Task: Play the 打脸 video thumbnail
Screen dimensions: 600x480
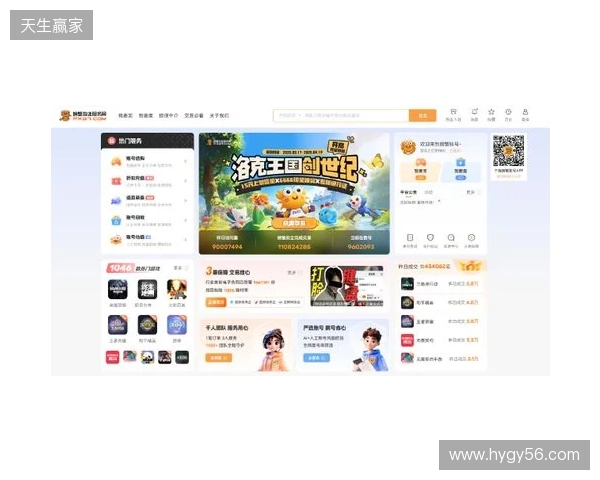Action: tap(347, 286)
